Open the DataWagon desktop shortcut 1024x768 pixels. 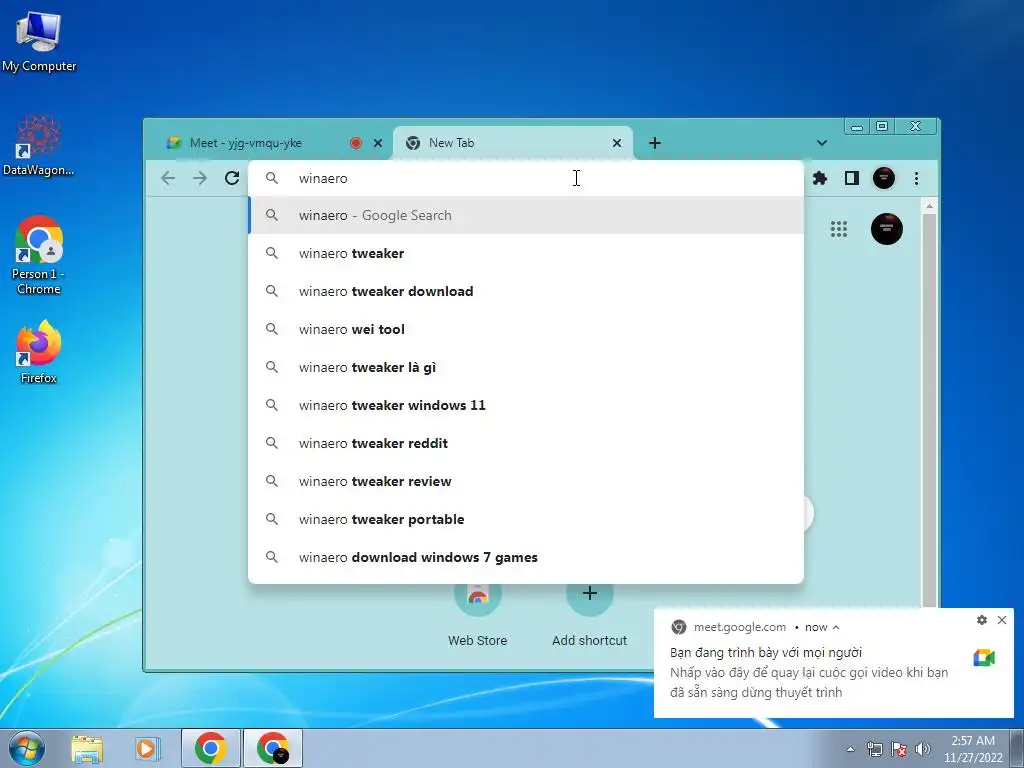tap(39, 145)
